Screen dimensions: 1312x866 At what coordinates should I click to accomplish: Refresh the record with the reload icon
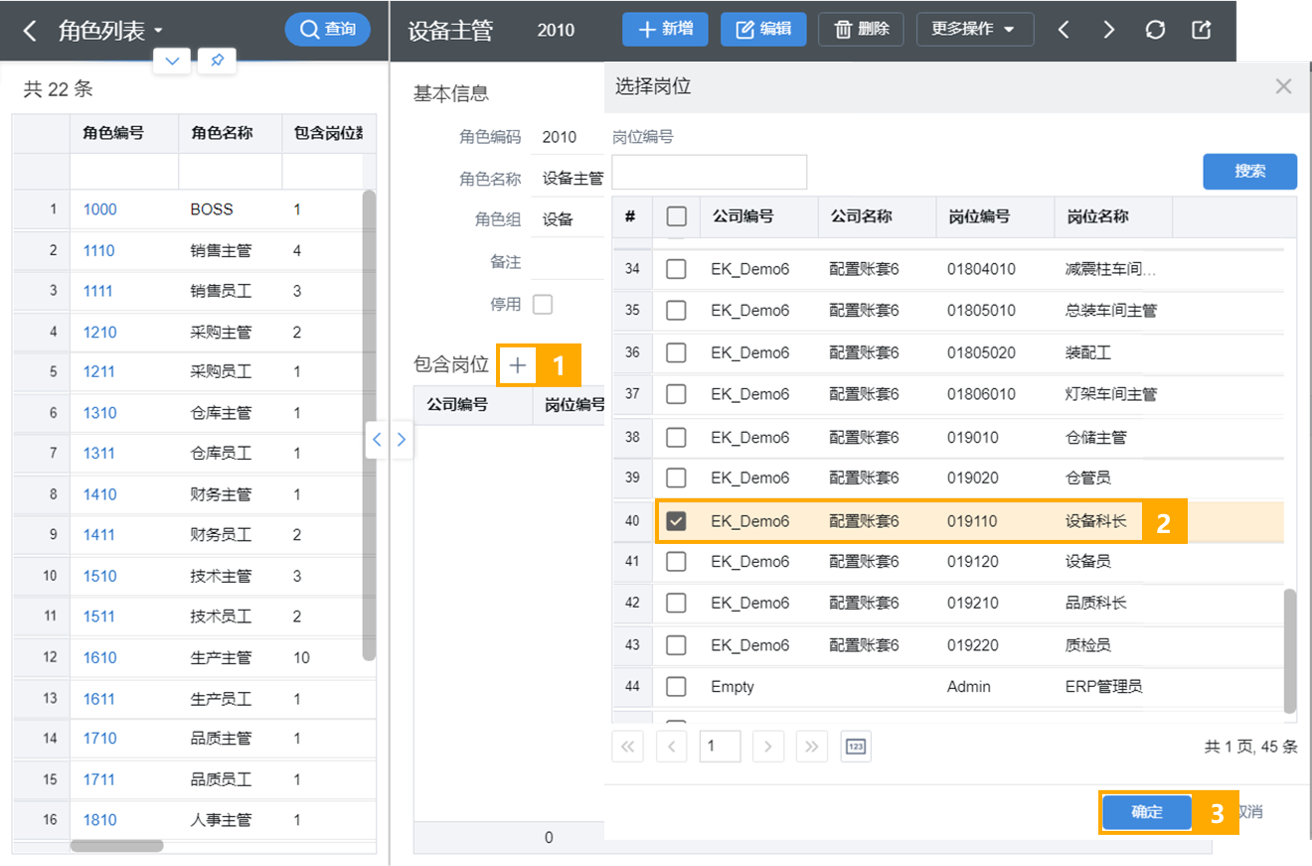click(x=1155, y=30)
